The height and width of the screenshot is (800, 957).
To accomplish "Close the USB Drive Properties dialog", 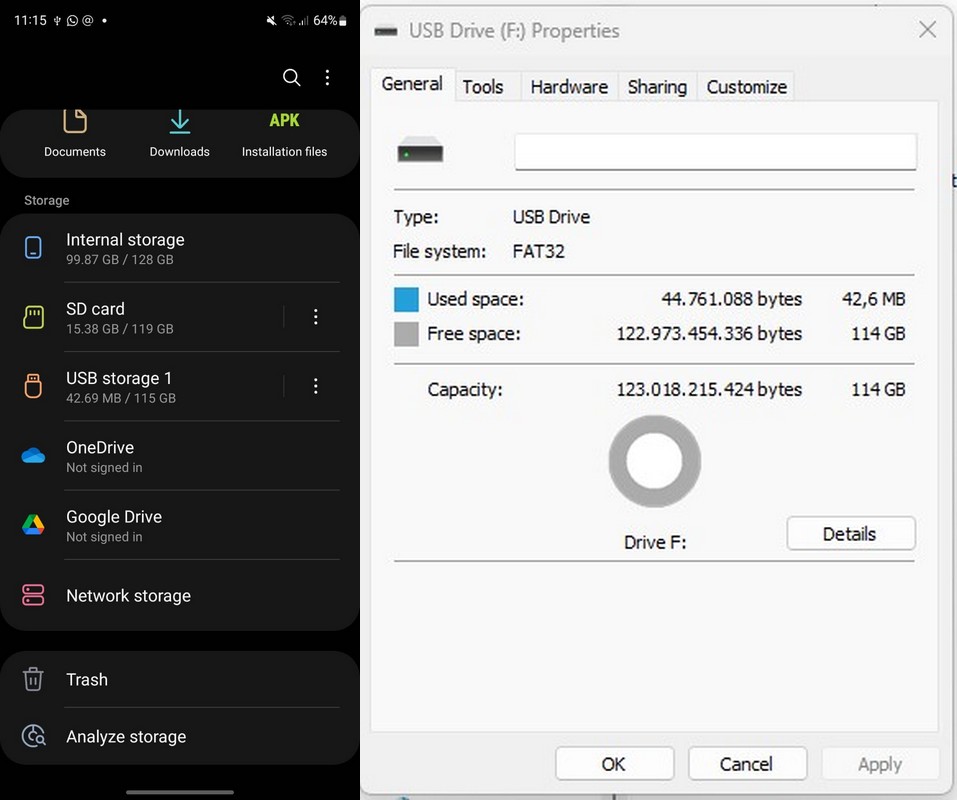I will point(927,29).
